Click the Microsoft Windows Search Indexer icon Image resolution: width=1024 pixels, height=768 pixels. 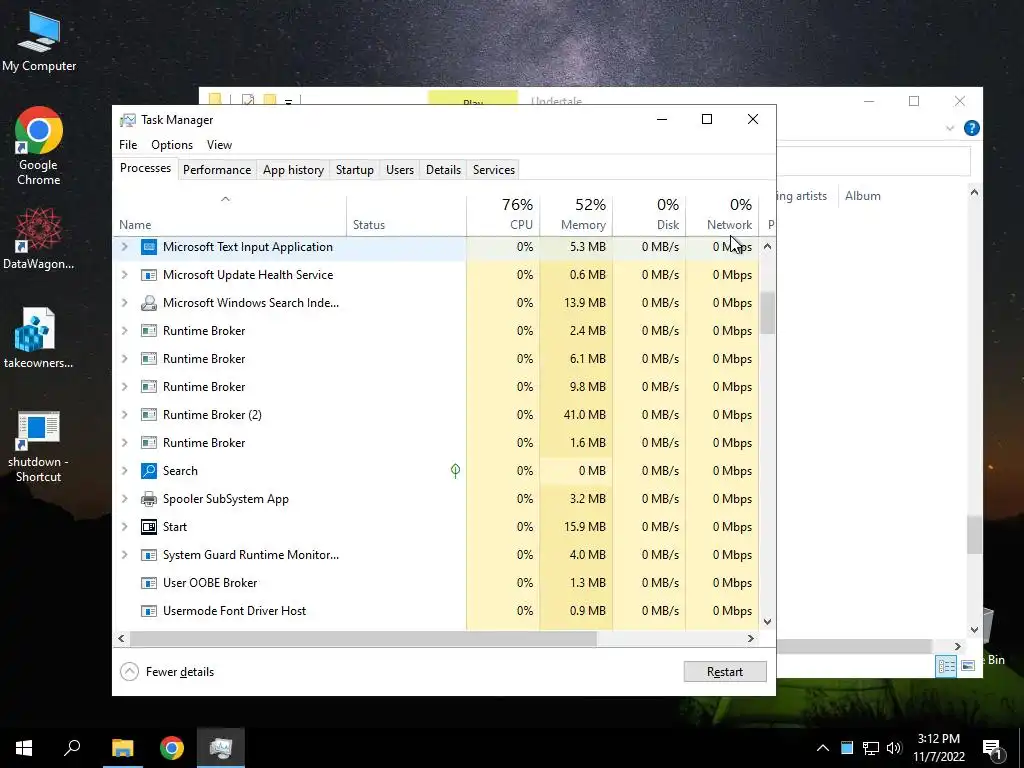(x=149, y=303)
